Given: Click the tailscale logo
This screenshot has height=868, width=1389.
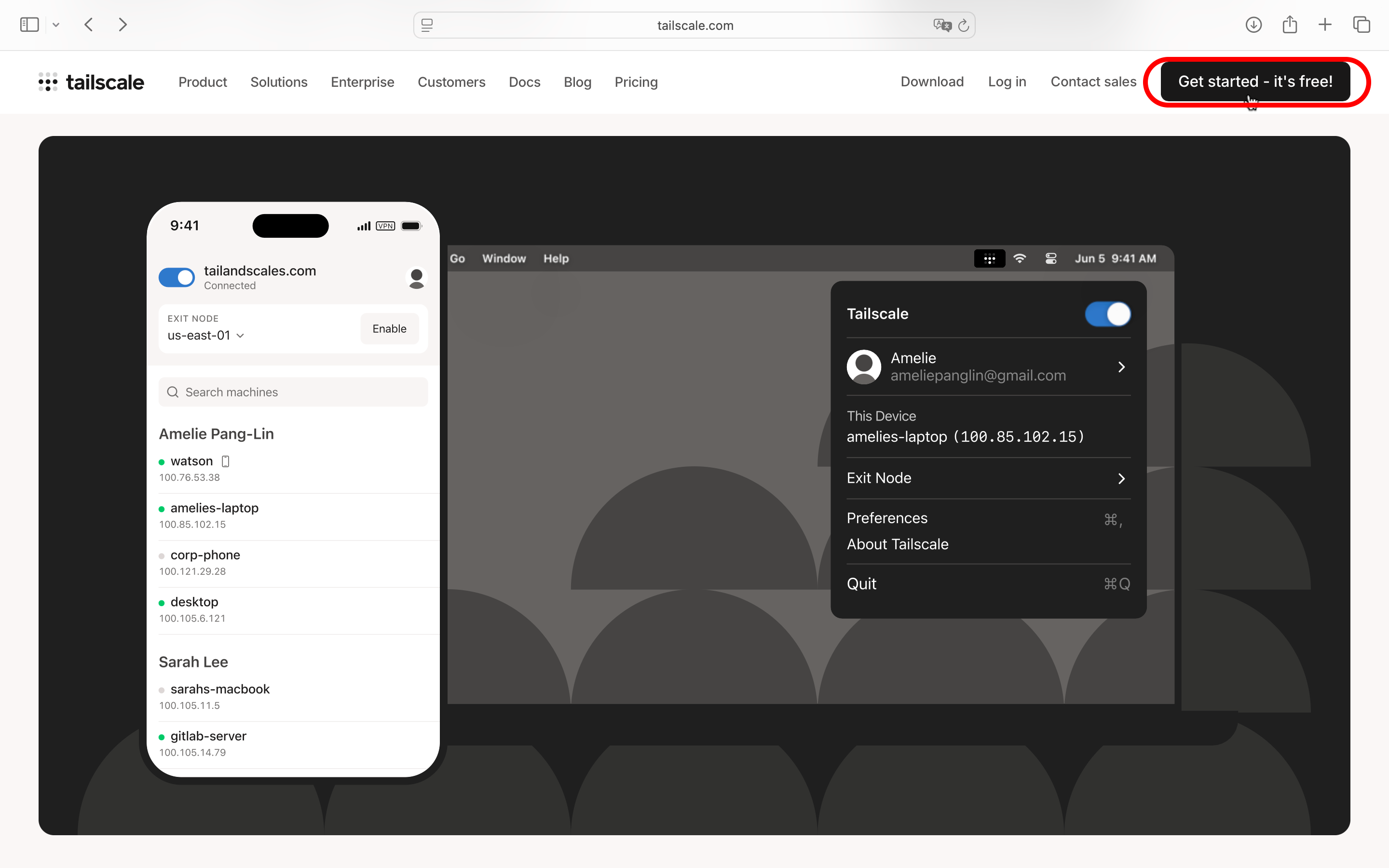Looking at the screenshot, I should 91,82.
